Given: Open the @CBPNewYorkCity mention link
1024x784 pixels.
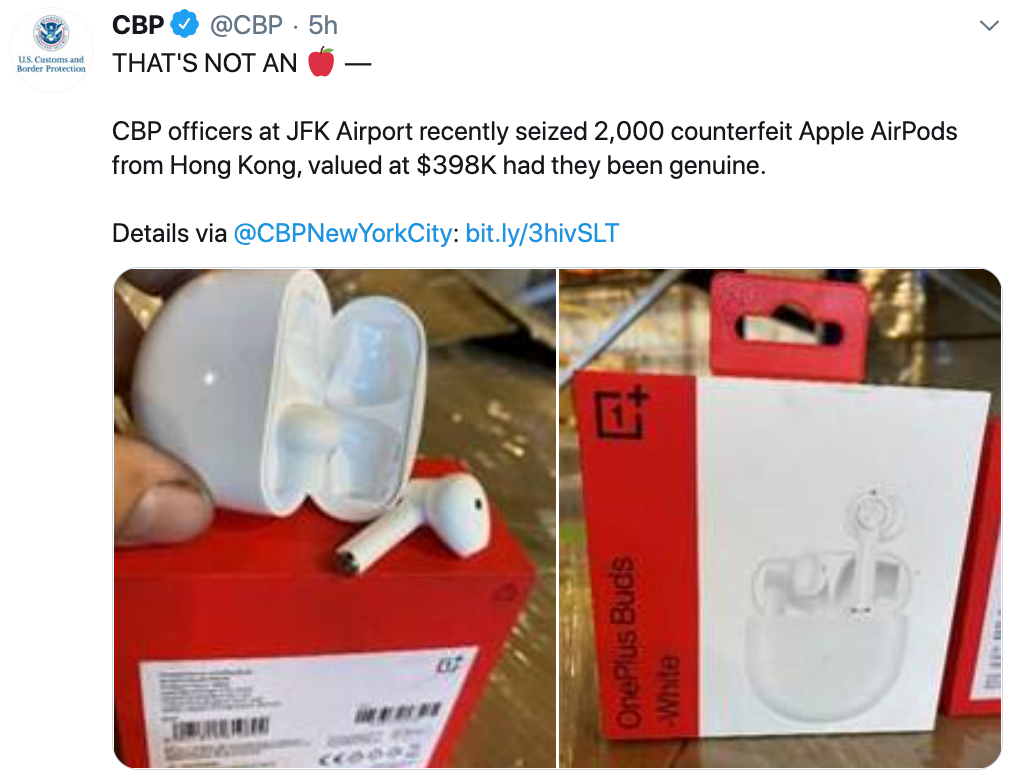Looking at the screenshot, I should pos(342,233).
